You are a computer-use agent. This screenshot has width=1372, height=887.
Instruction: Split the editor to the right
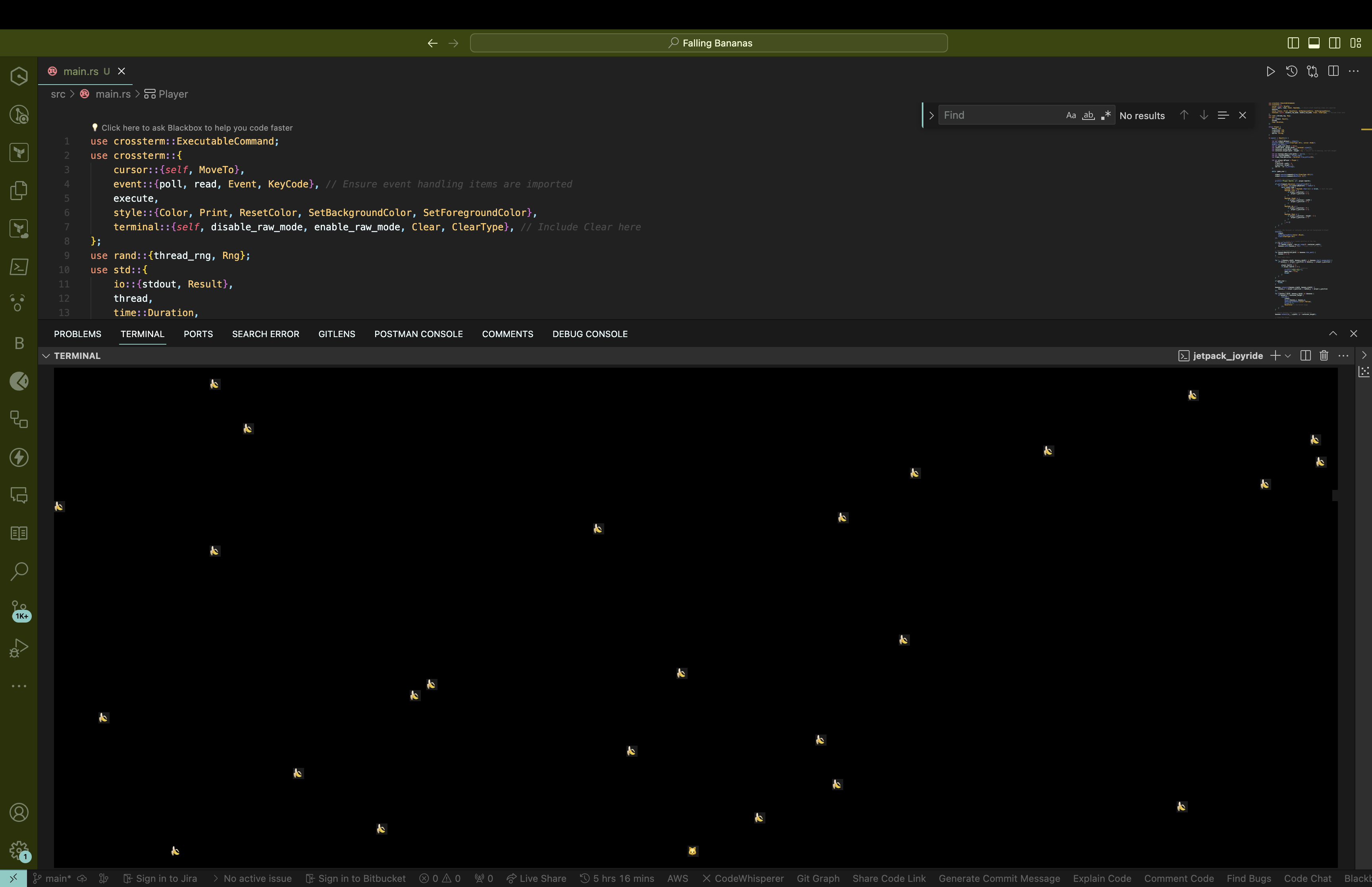pos(1333,71)
